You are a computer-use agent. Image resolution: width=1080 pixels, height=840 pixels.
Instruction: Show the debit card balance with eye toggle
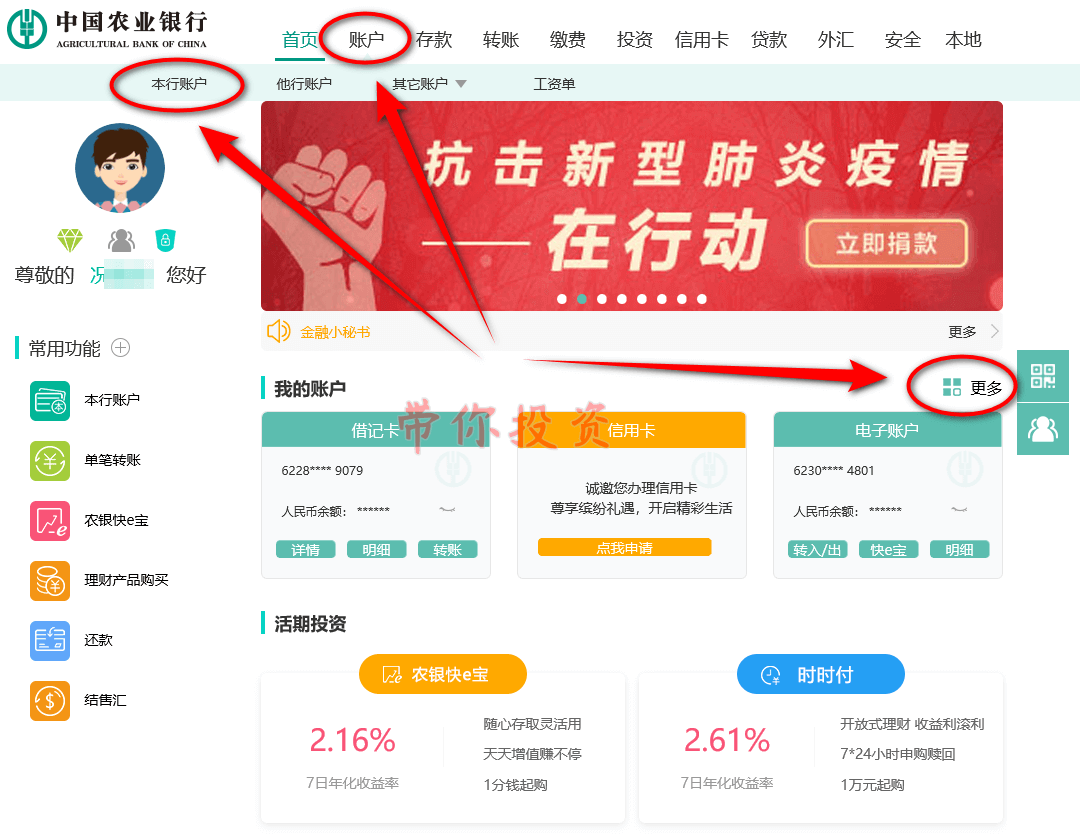(447, 510)
